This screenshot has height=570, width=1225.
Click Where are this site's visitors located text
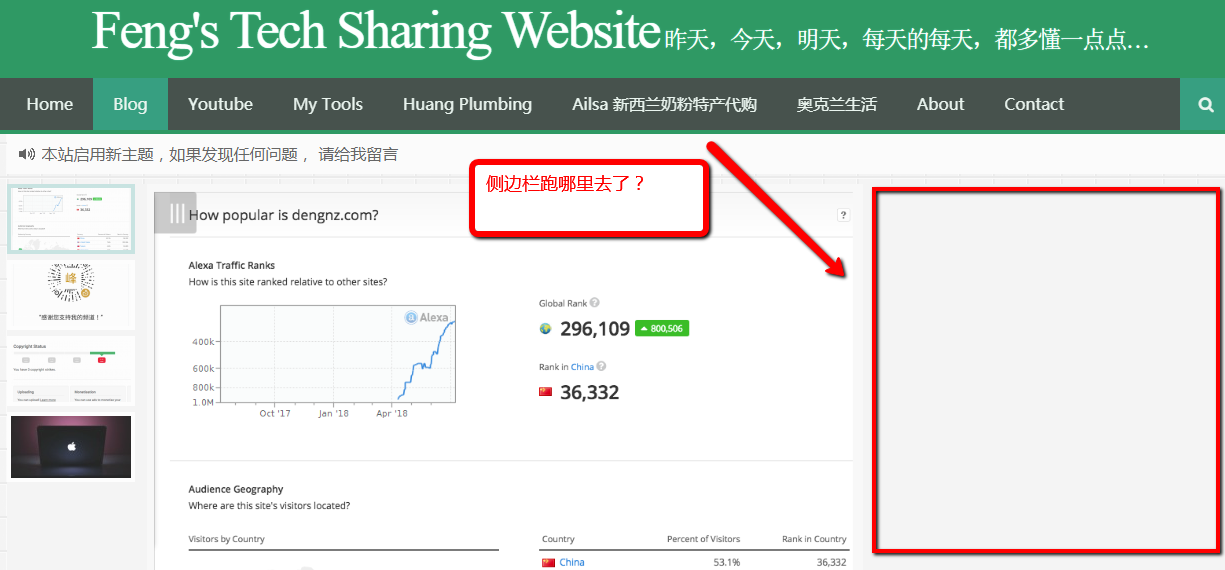click(269, 506)
